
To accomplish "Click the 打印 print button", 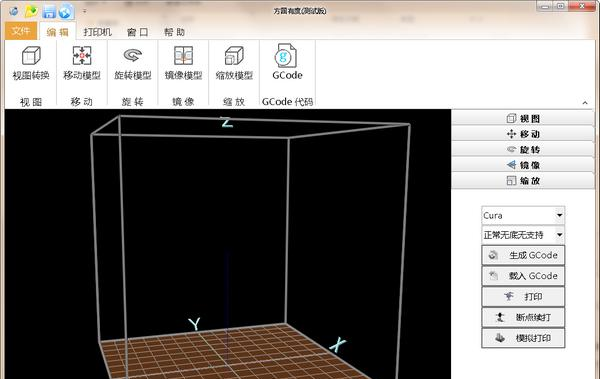I will [x=523, y=297].
